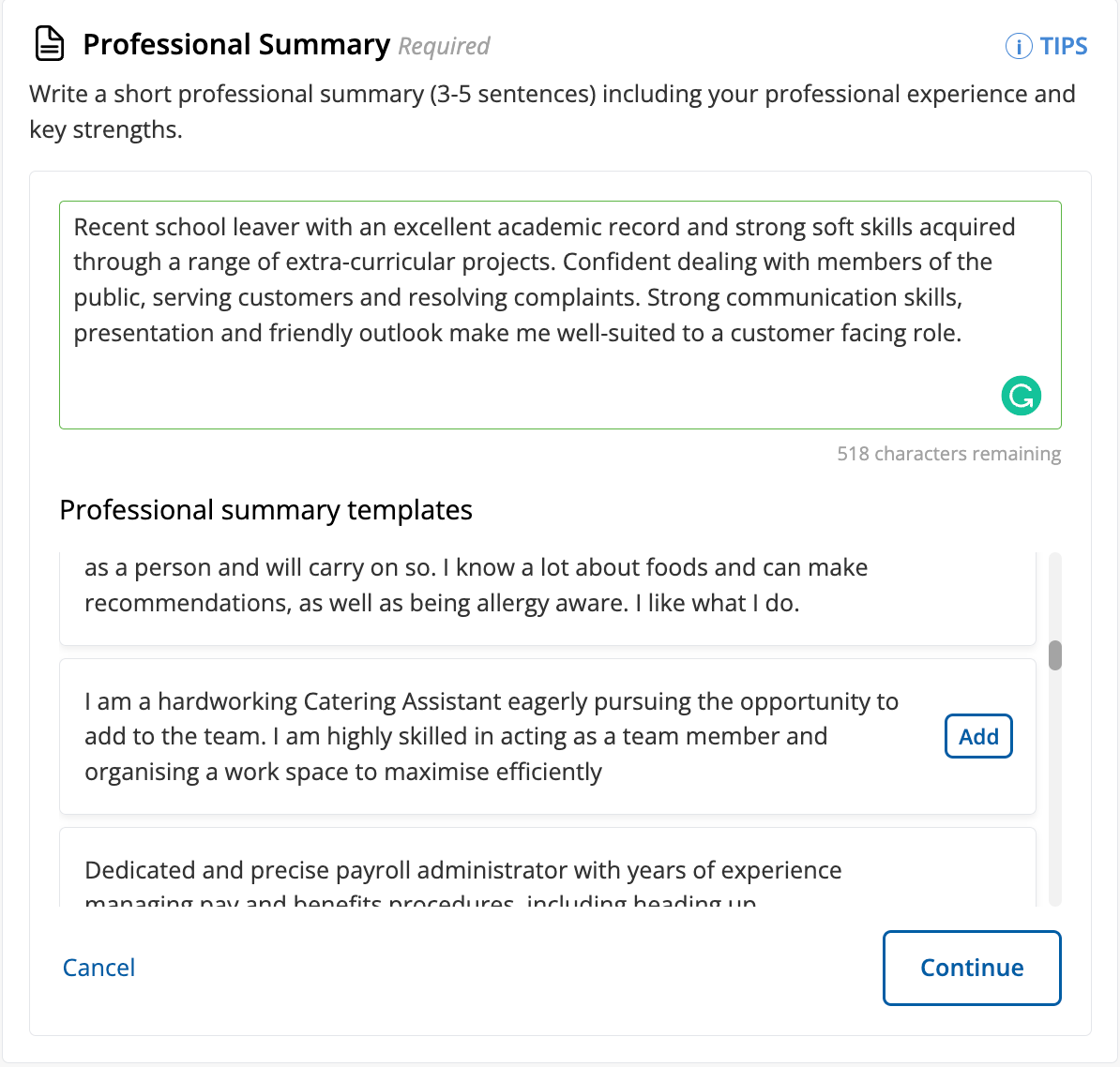
Task: Add the Catering Assistant template summary
Action: (978, 736)
